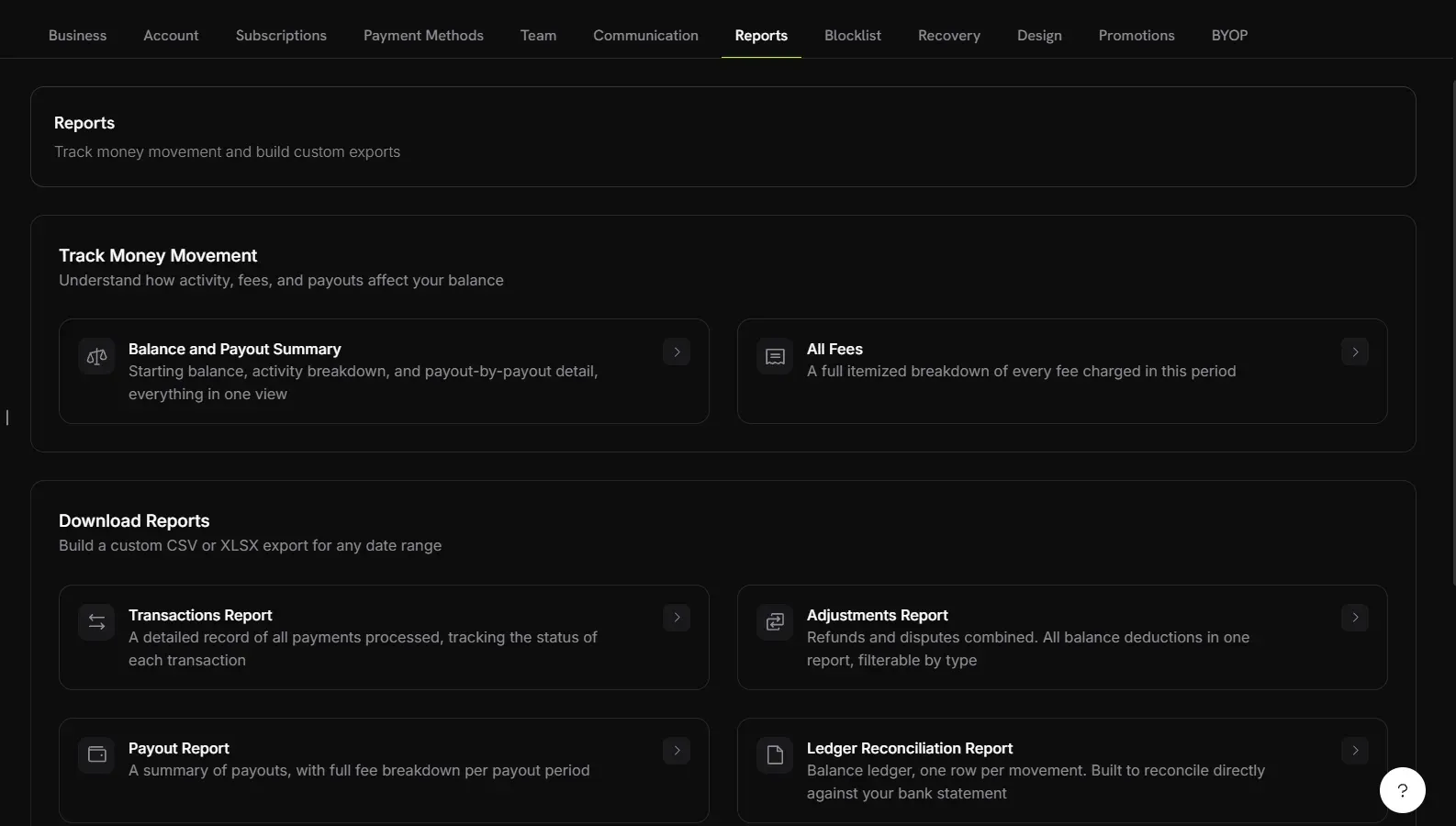Go to the Recovery tab
1456x826 pixels.
pos(949,35)
